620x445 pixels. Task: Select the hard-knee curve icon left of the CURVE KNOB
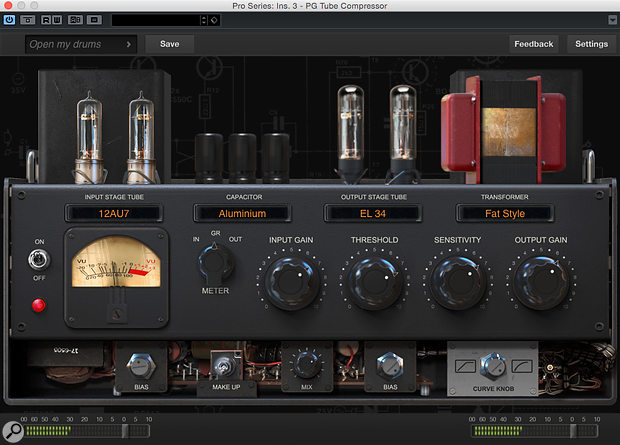pos(465,366)
